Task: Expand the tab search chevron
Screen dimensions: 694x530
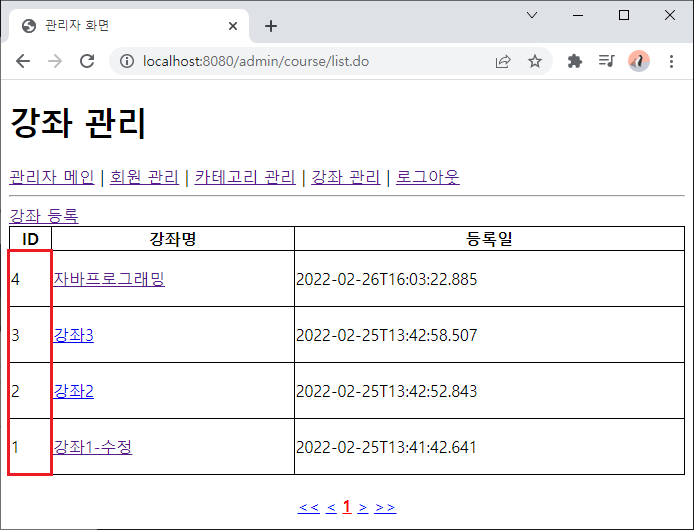Action: click(532, 15)
